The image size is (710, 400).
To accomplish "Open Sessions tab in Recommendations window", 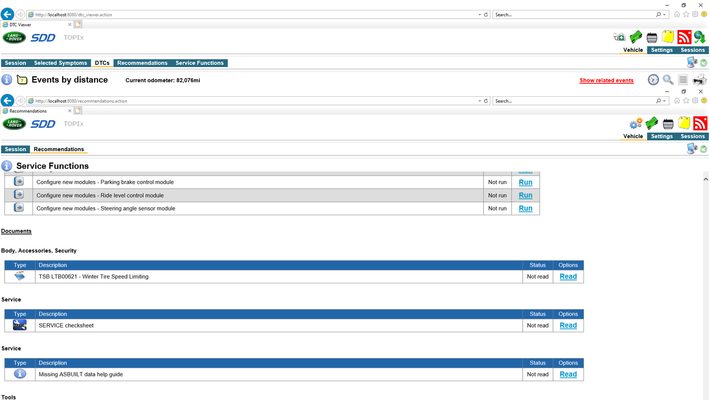I will [692, 136].
